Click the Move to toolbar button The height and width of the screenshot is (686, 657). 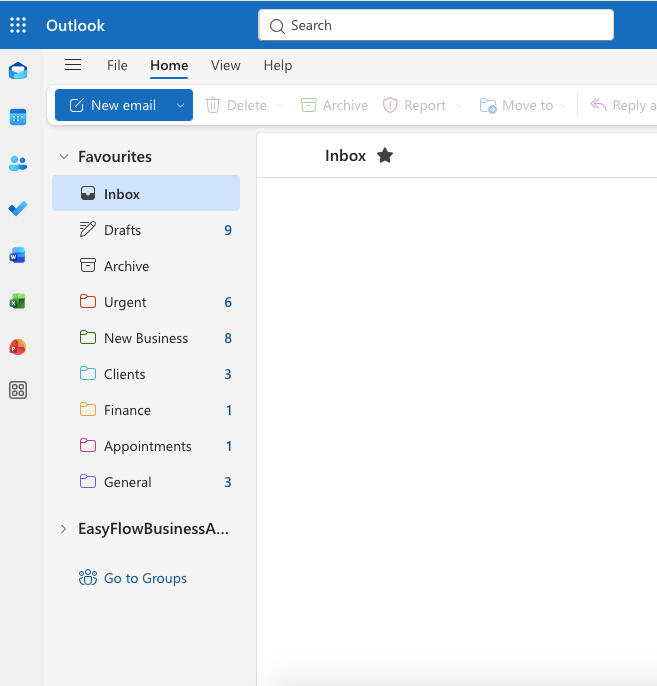coord(517,105)
